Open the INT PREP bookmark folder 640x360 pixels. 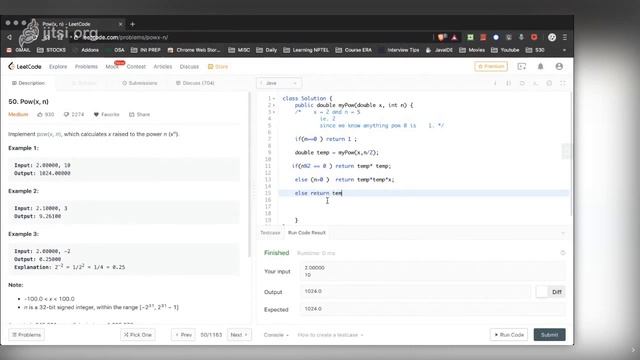(x=146, y=50)
